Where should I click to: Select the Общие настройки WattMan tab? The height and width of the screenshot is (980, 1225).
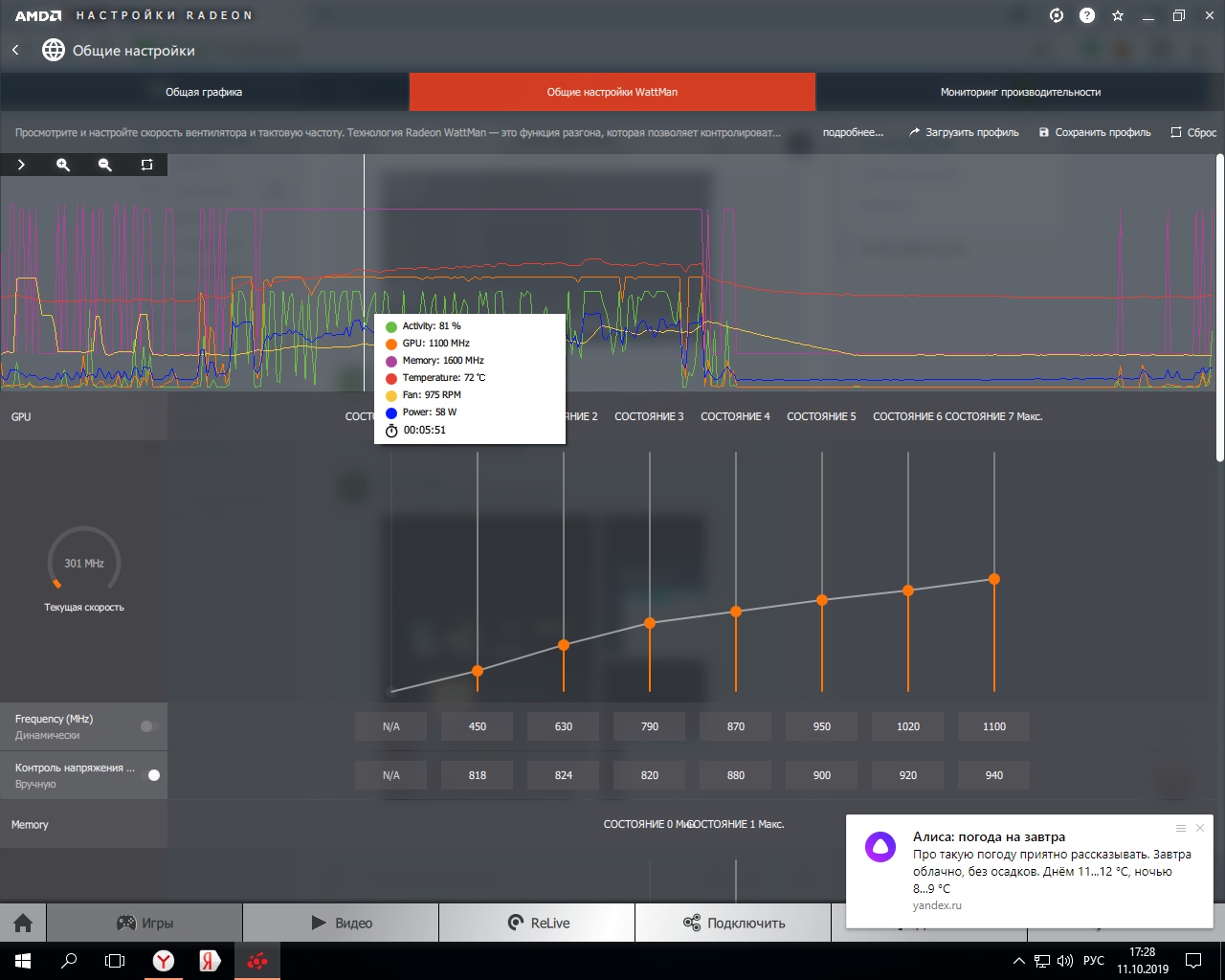point(612,92)
